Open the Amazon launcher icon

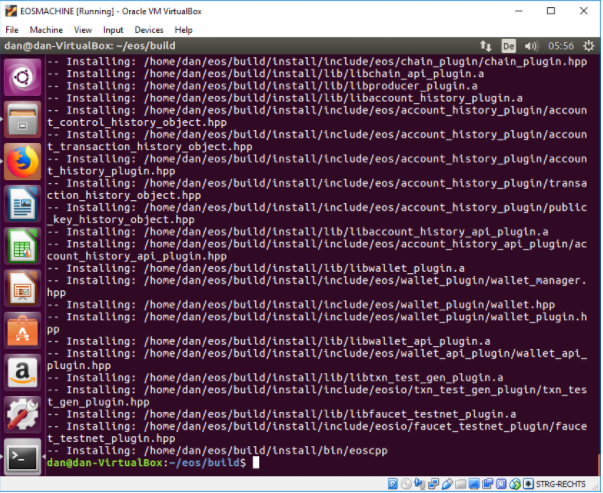pos(22,373)
